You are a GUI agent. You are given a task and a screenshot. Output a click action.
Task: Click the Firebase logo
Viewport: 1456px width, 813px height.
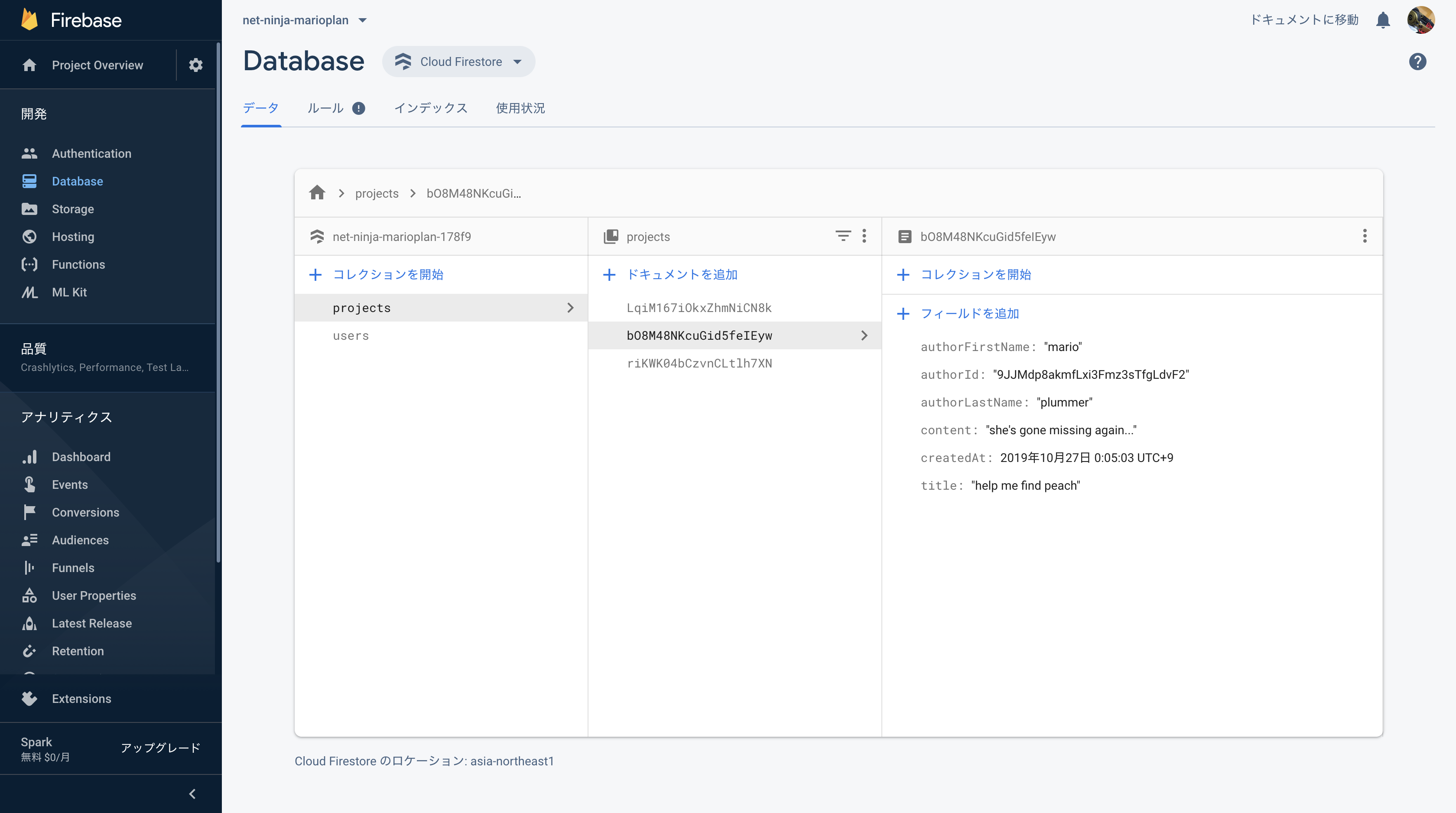click(x=71, y=20)
